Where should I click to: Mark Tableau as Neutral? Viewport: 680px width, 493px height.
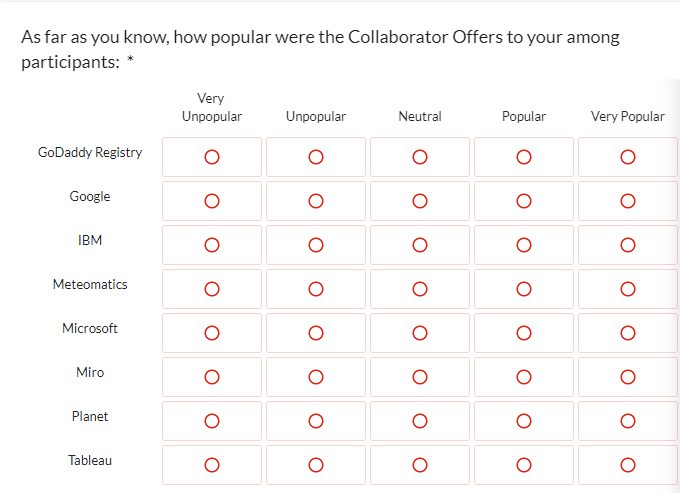(420, 465)
